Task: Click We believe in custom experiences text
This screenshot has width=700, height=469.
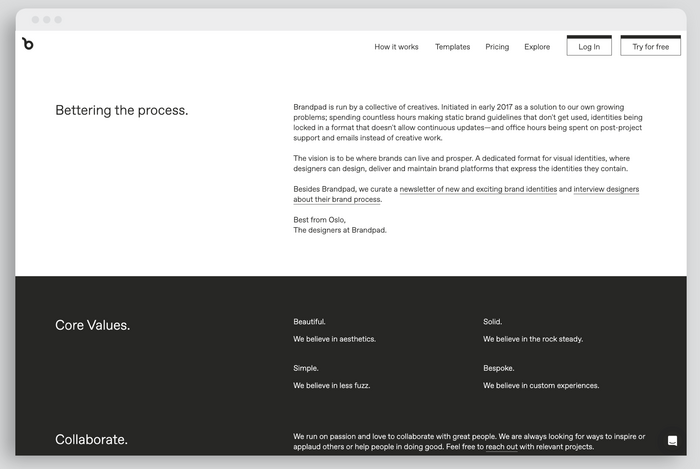Action: click(541, 386)
